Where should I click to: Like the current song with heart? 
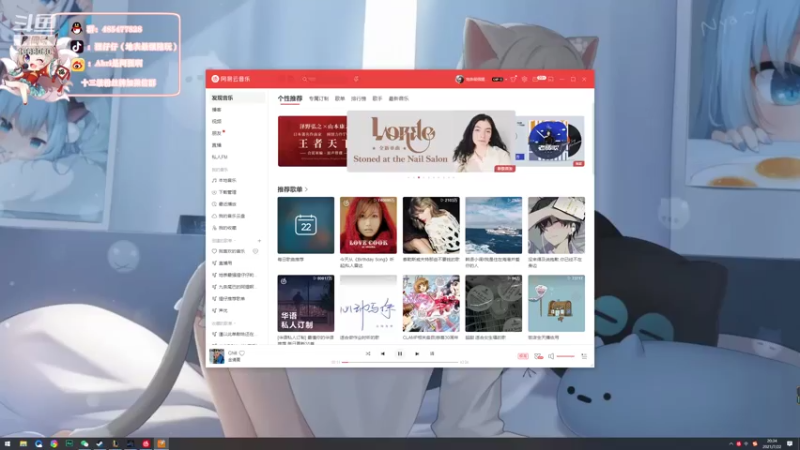pos(242,353)
